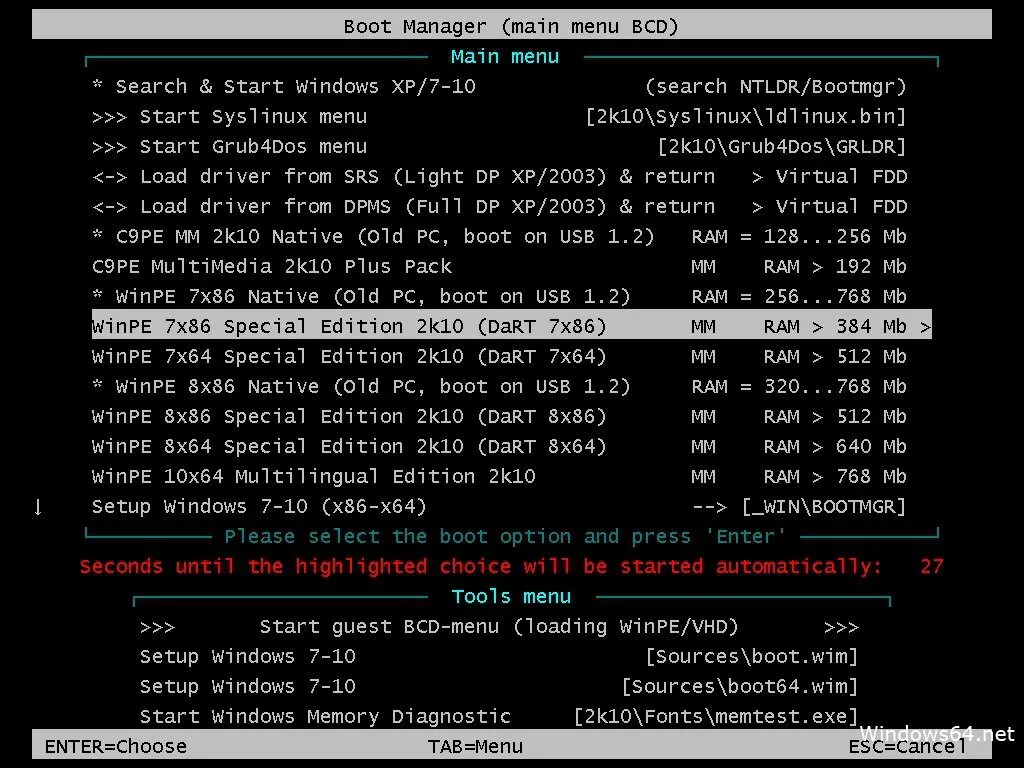Click the Tools menu heading
Viewport: 1024px width, 768px height.
click(511, 597)
